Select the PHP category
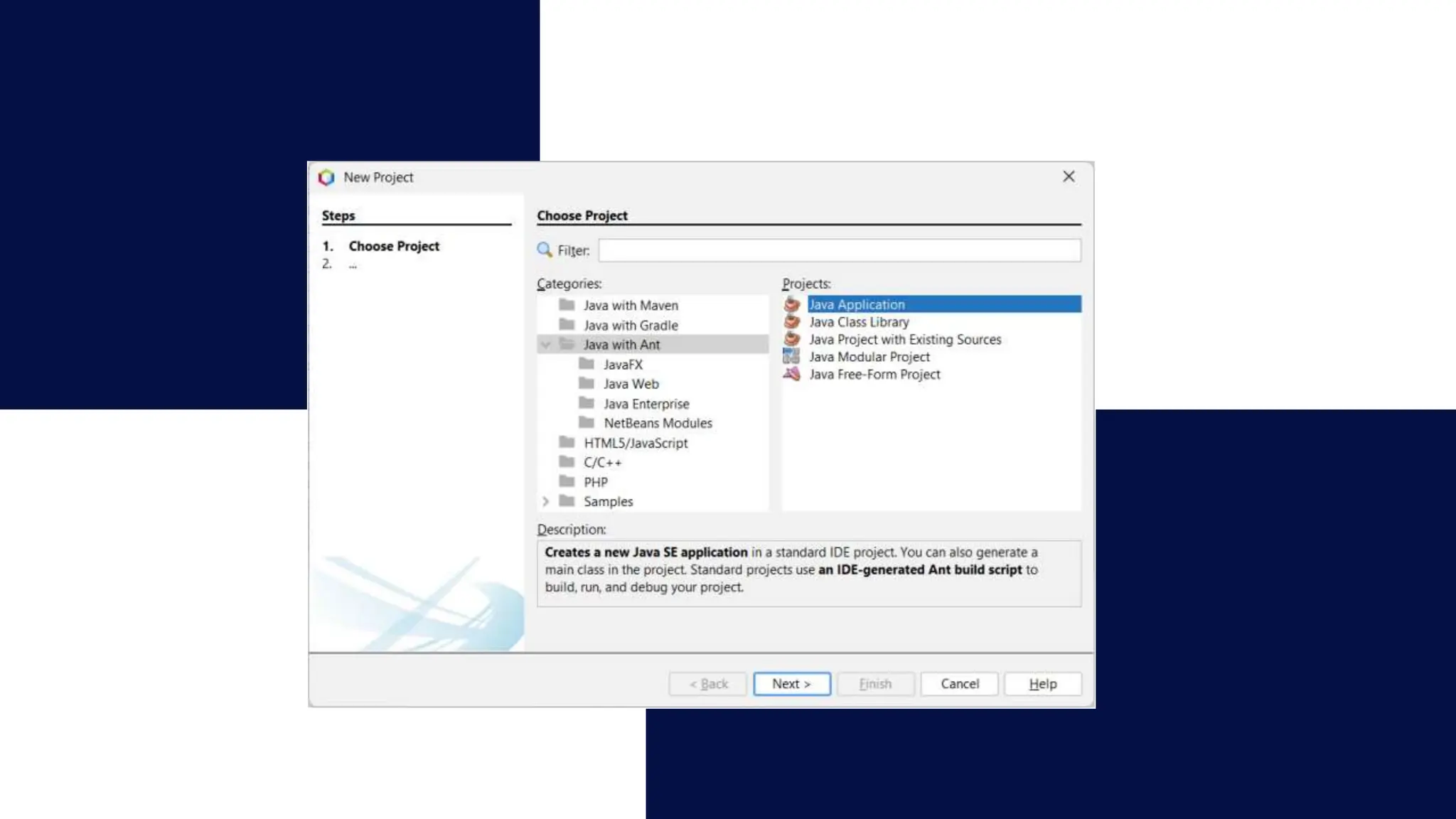 pos(595,482)
